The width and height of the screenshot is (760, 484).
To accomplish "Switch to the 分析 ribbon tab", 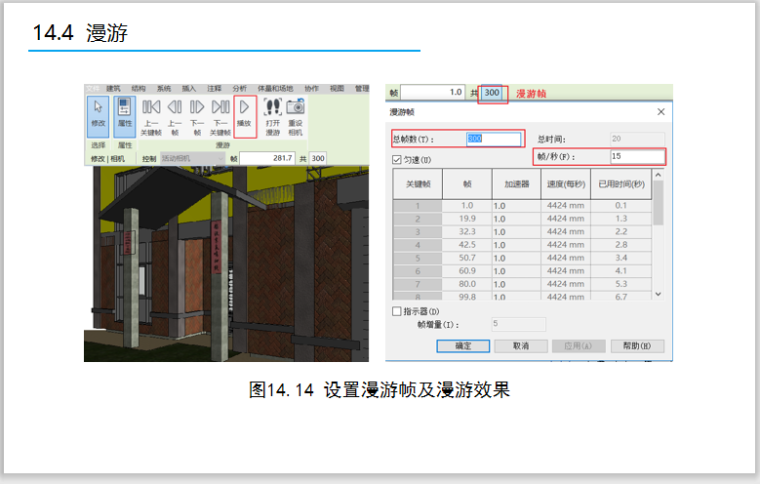I will pos(239,88).
